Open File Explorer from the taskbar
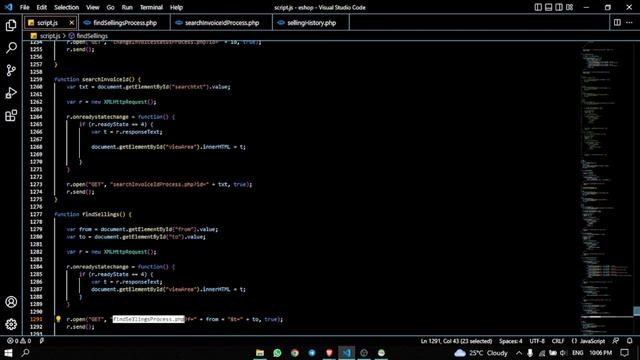 260,353
